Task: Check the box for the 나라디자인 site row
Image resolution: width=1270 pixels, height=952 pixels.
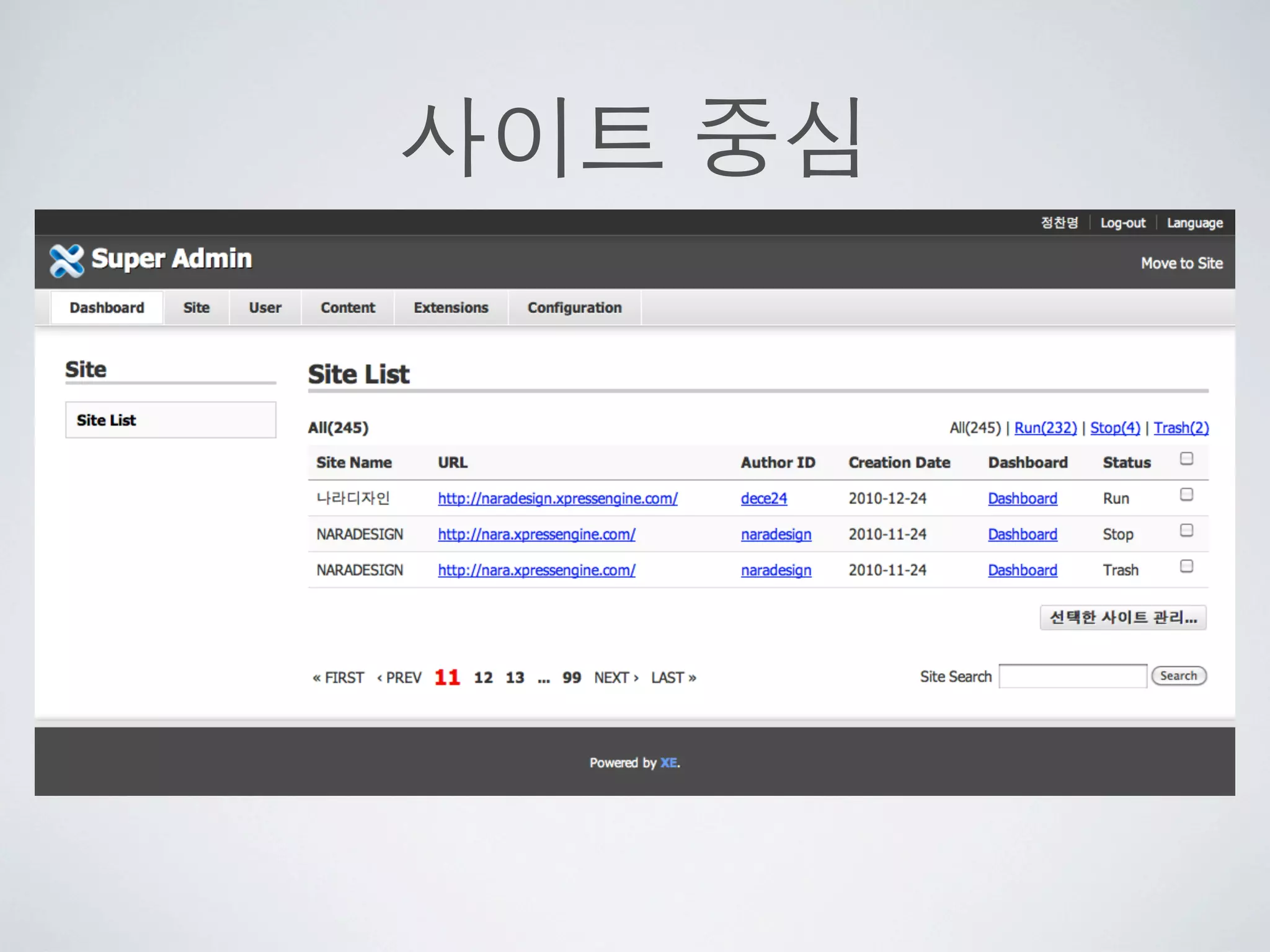Action: [1186, 495]
